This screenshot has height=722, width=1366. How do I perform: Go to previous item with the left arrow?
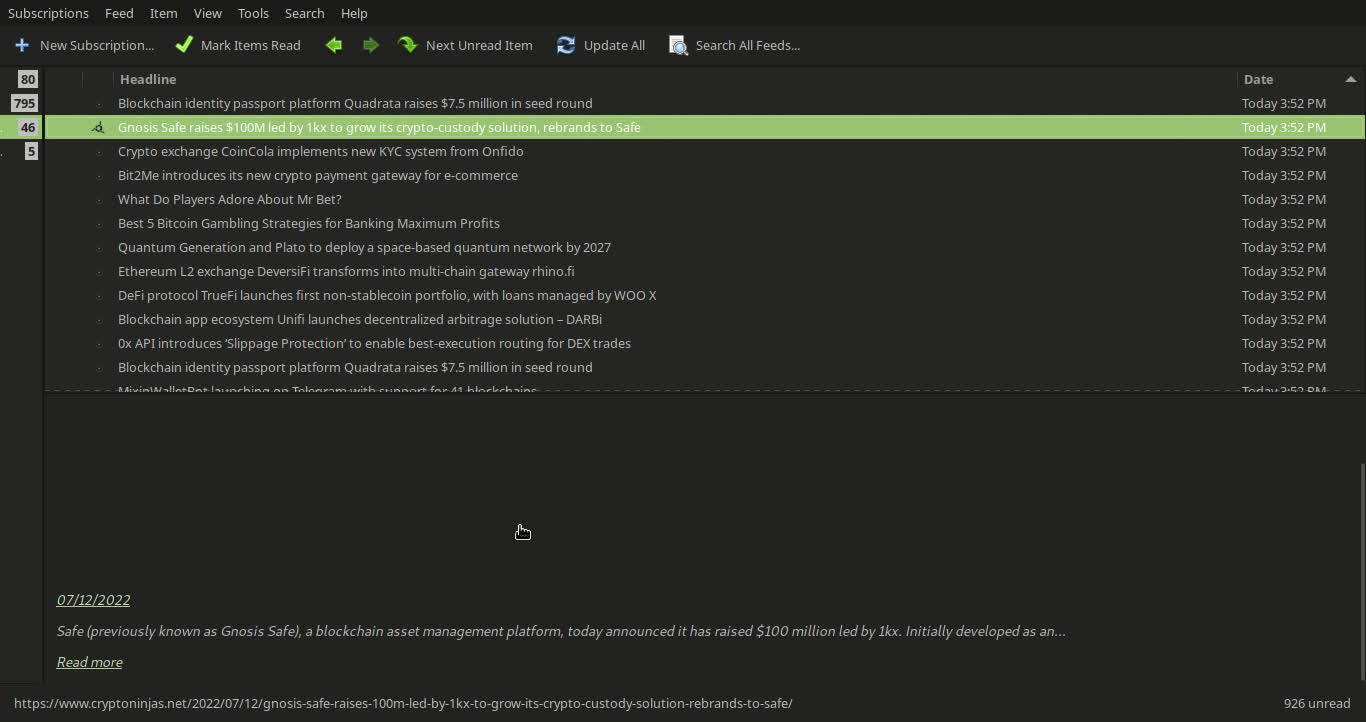334,45
